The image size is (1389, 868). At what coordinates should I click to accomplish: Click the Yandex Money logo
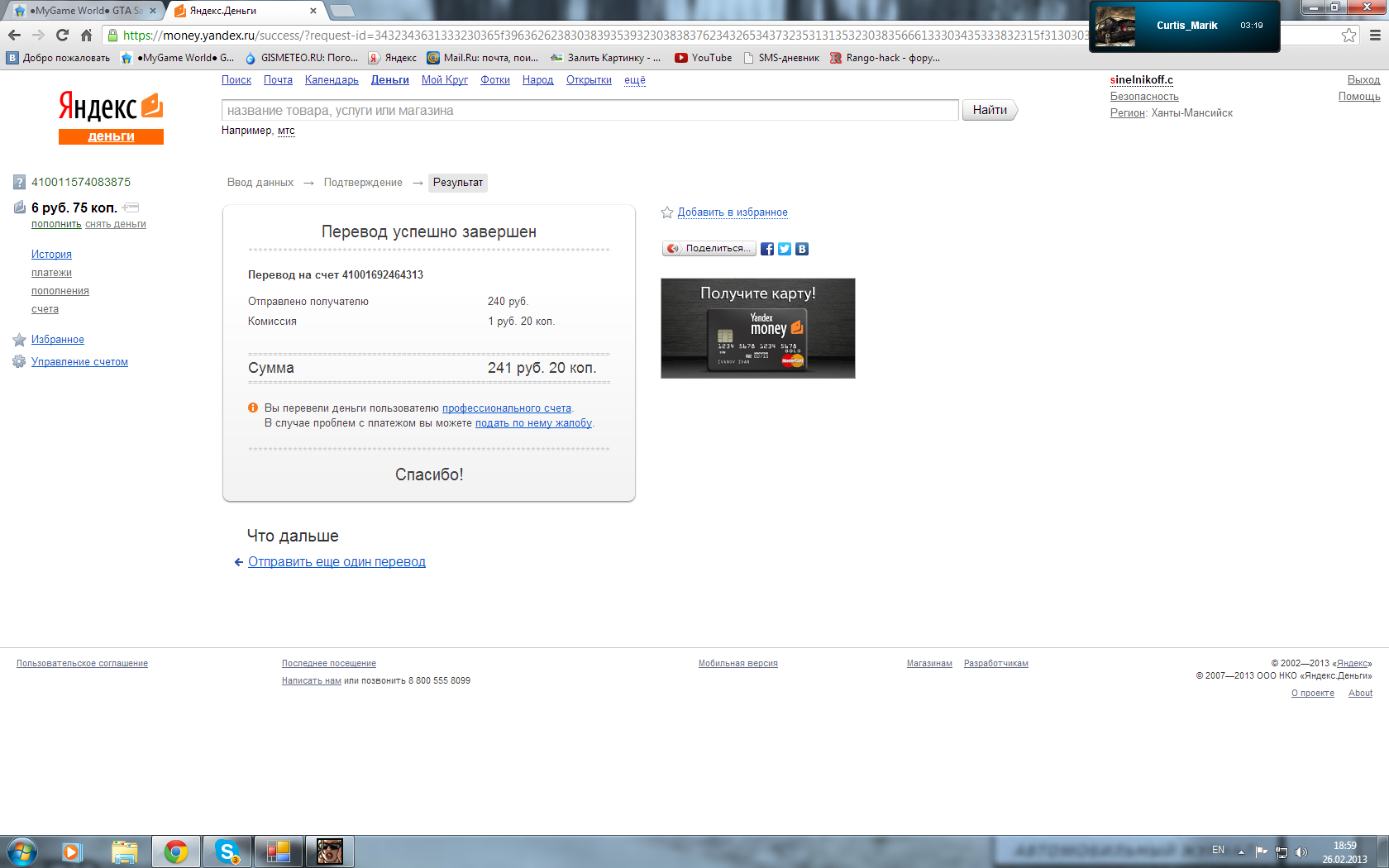[111, 117]
